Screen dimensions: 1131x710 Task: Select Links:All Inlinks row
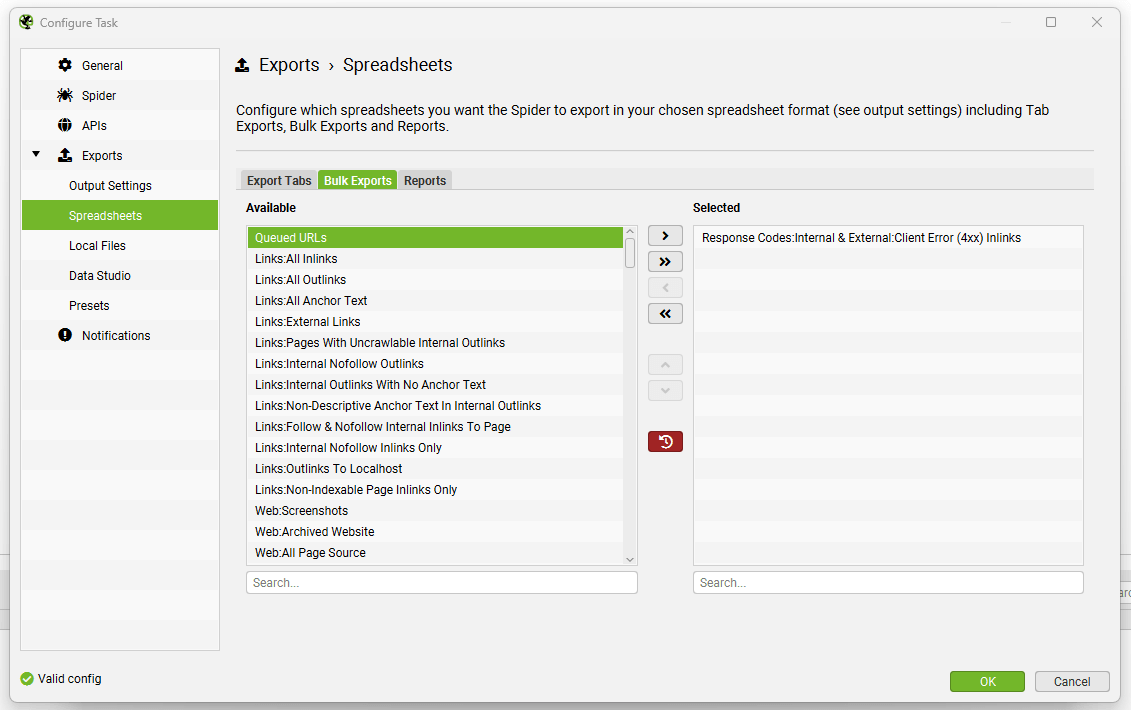click(435, 258)
